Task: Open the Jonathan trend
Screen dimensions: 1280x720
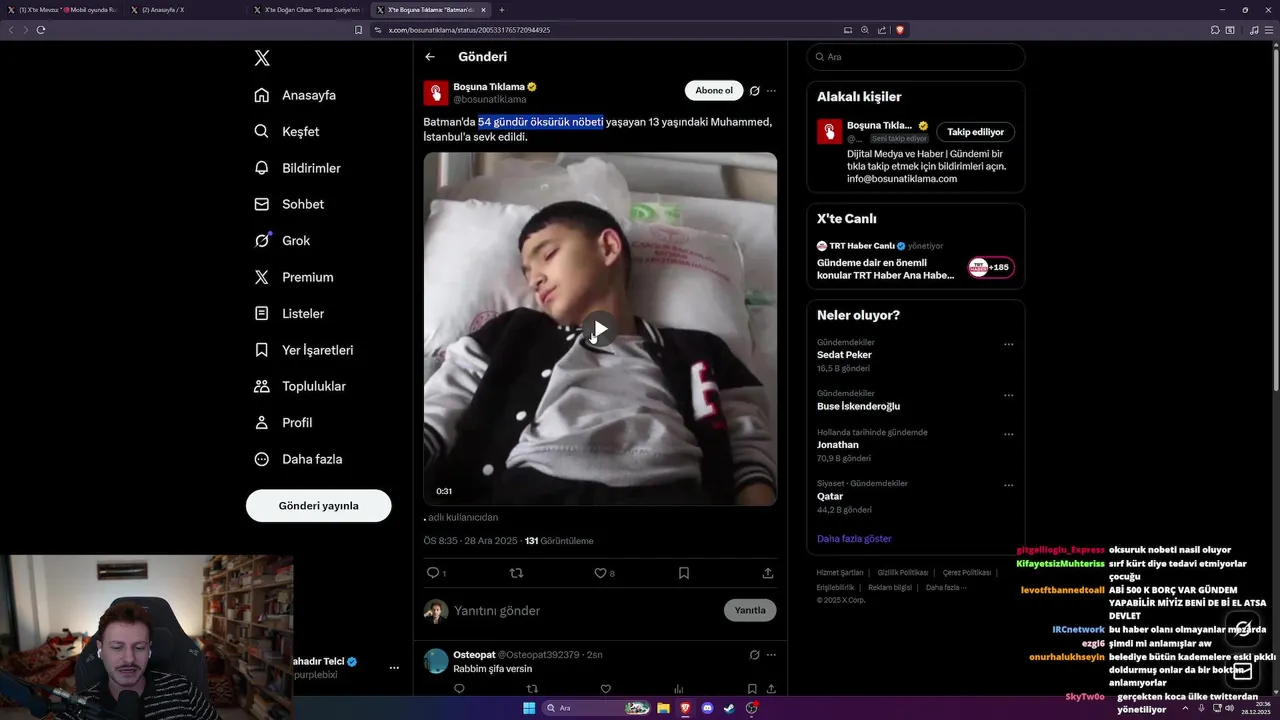Action: (838, 445)
